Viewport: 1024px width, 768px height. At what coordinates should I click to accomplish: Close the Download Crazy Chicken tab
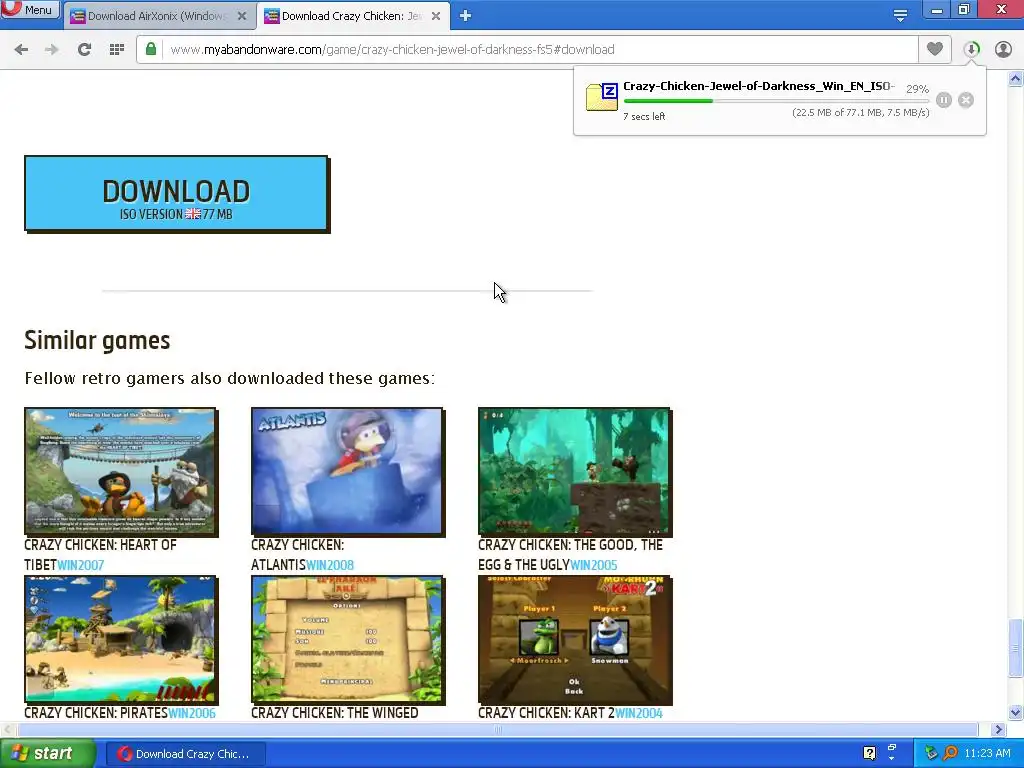click(x=436, y=16)
